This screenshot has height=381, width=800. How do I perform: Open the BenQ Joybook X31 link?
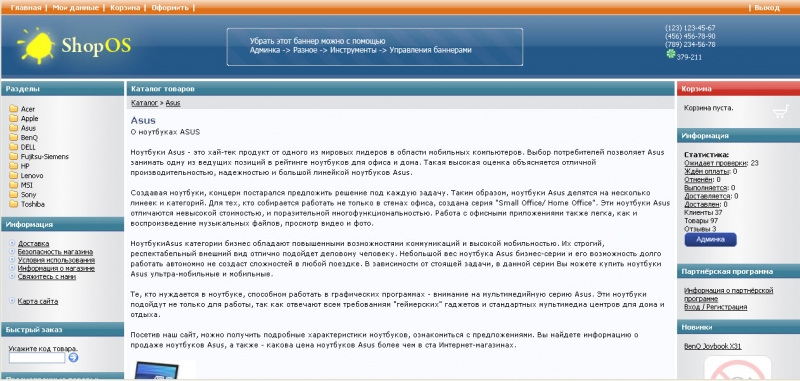click(x=713, y=346)
